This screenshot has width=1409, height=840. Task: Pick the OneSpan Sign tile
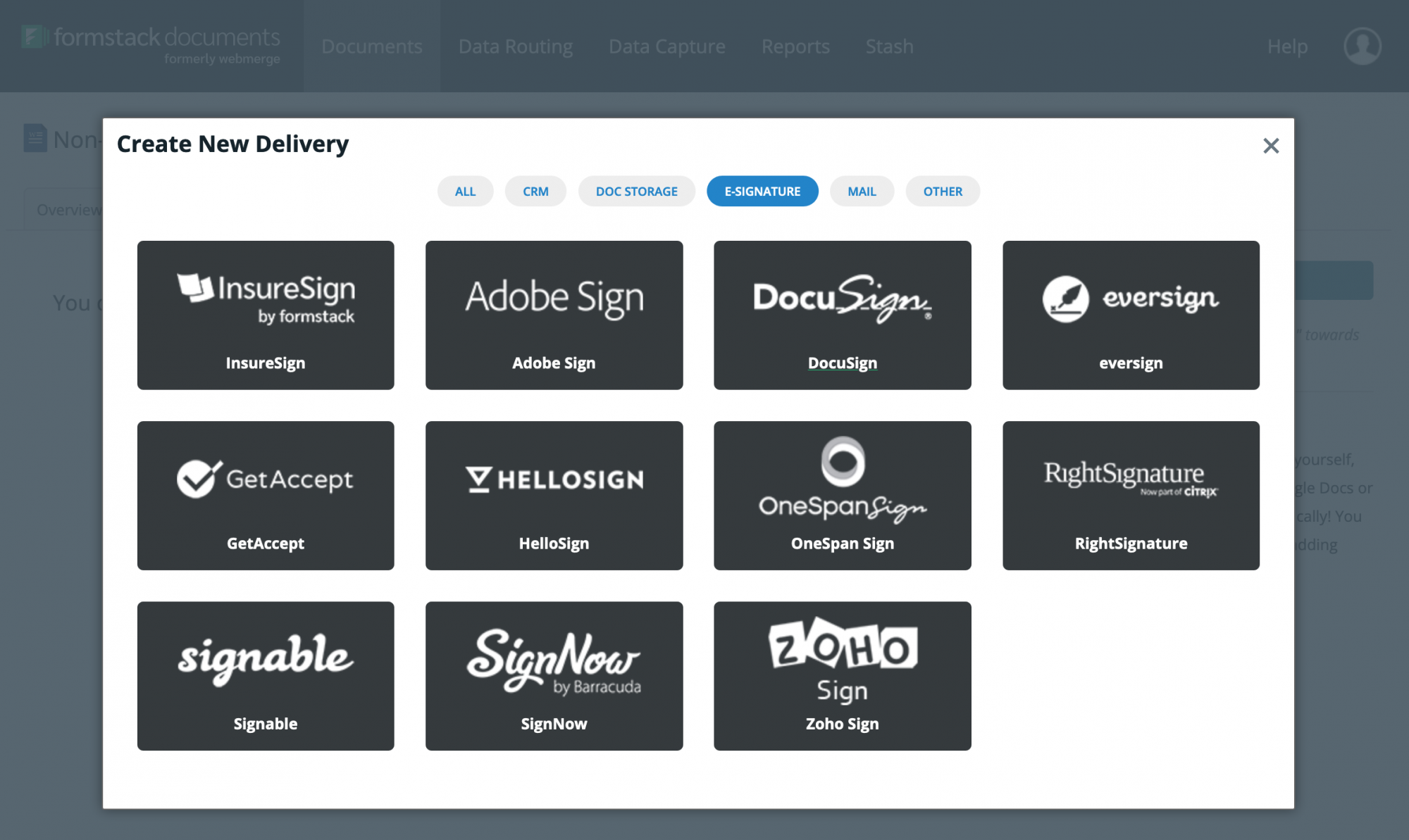coord(842,495)
